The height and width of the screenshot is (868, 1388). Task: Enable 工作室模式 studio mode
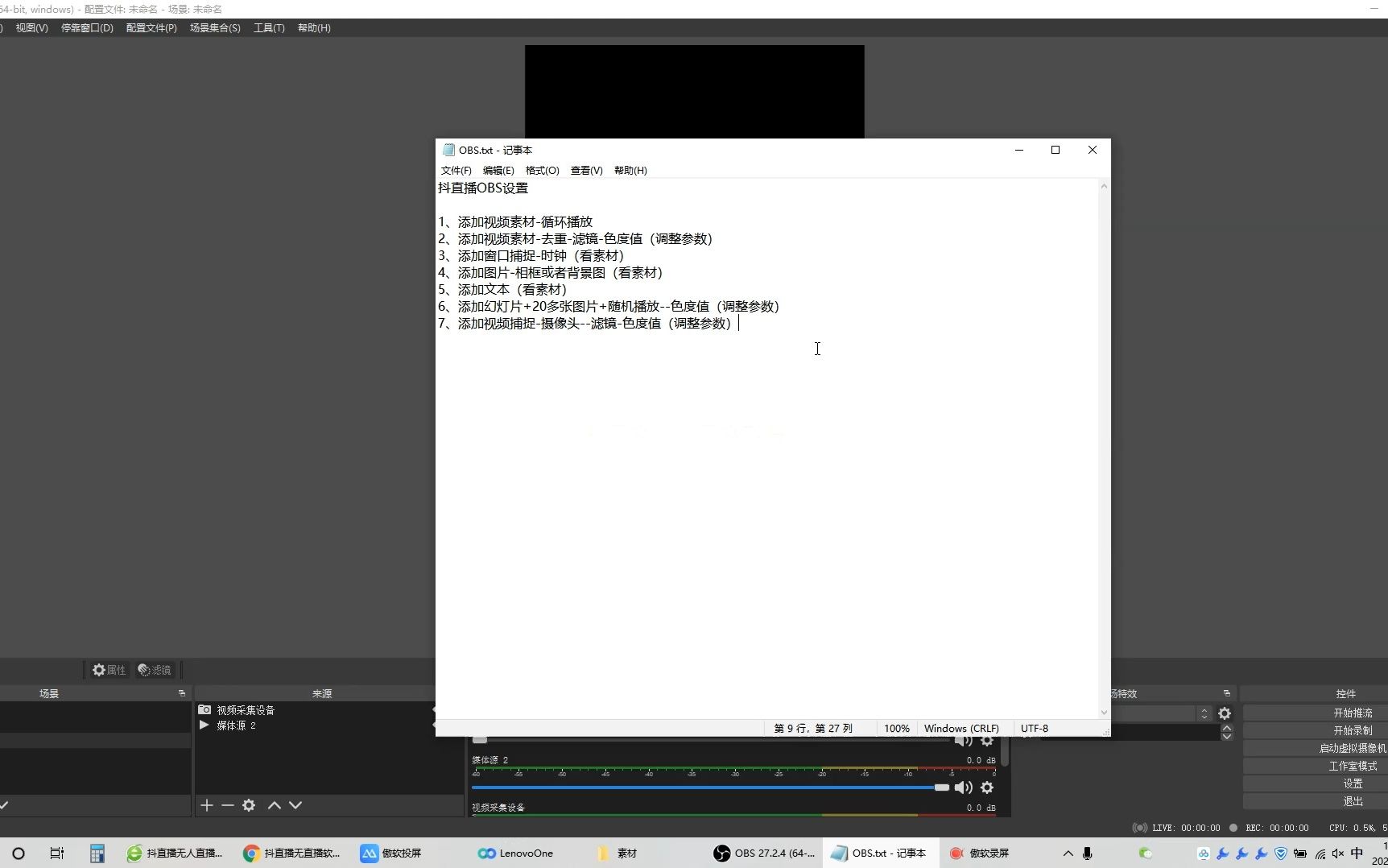tap(1316, 767)
